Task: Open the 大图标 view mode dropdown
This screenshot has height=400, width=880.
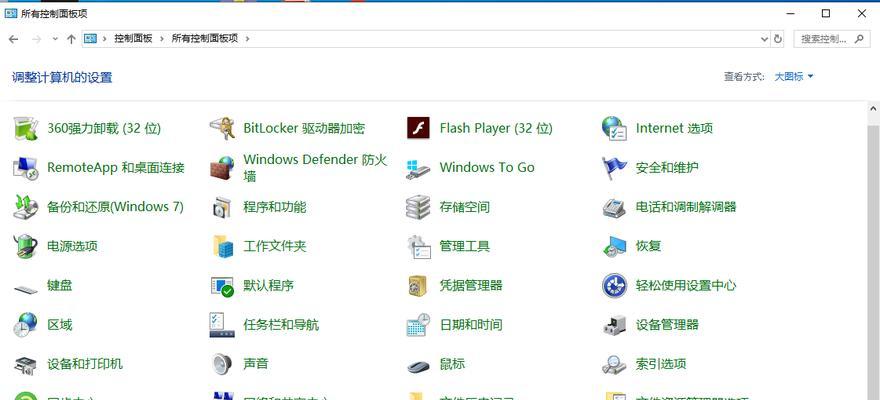Action: point(794,77)
